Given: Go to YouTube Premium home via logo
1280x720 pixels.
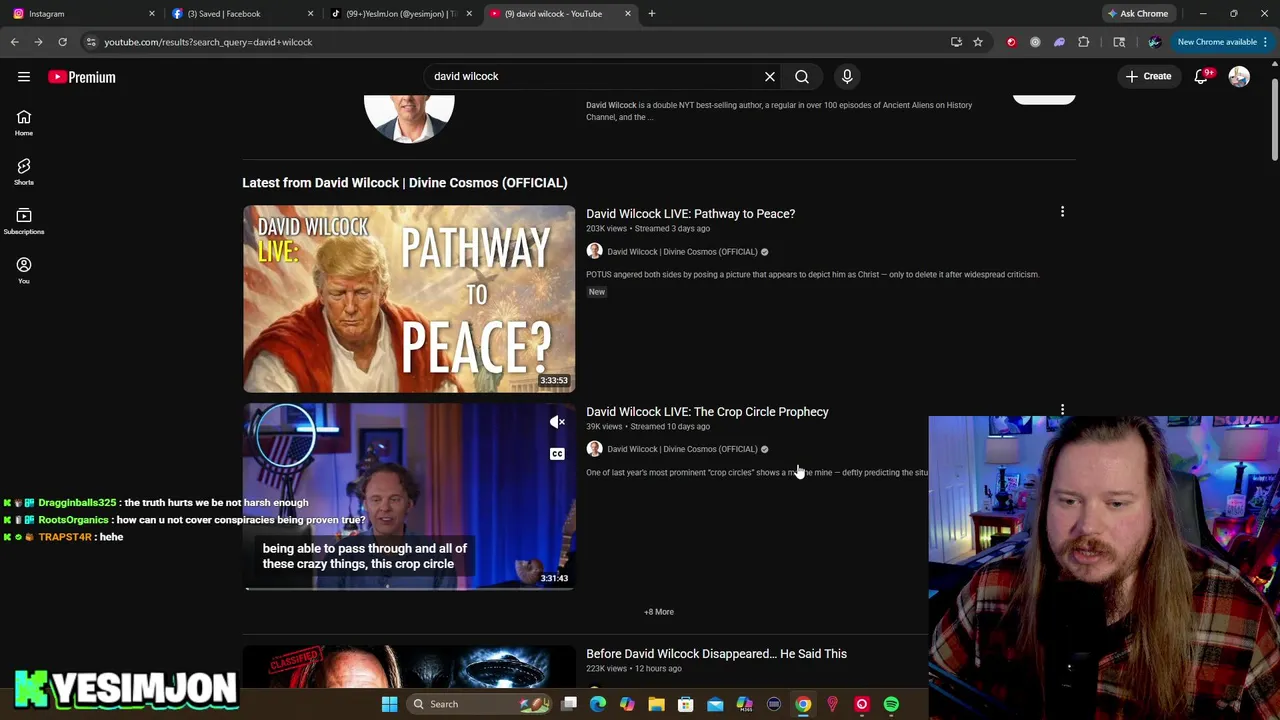Looking at the screenshot, I should tap(82, 77).
